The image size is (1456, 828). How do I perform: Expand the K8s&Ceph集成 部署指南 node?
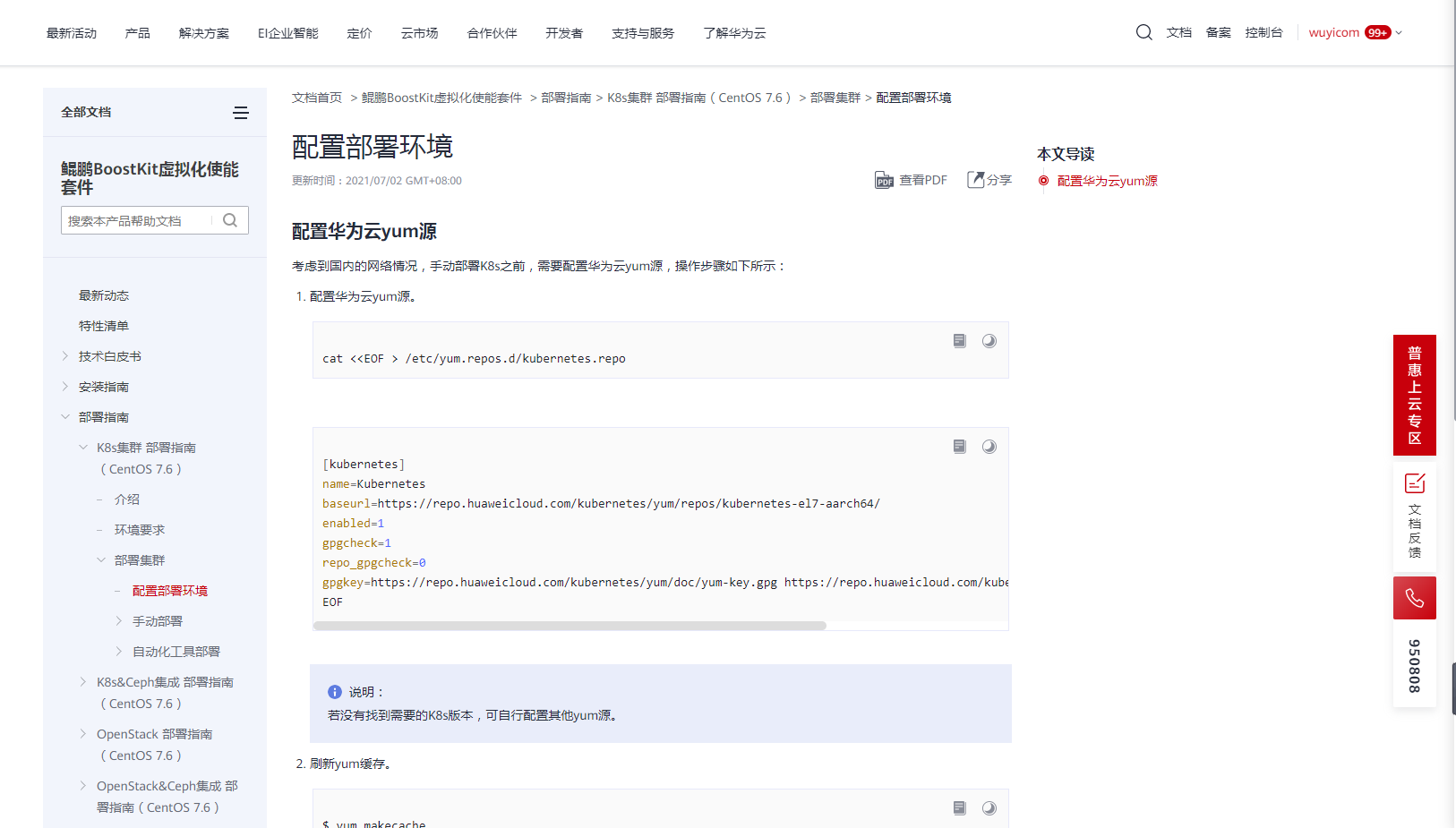pos(83,682)
